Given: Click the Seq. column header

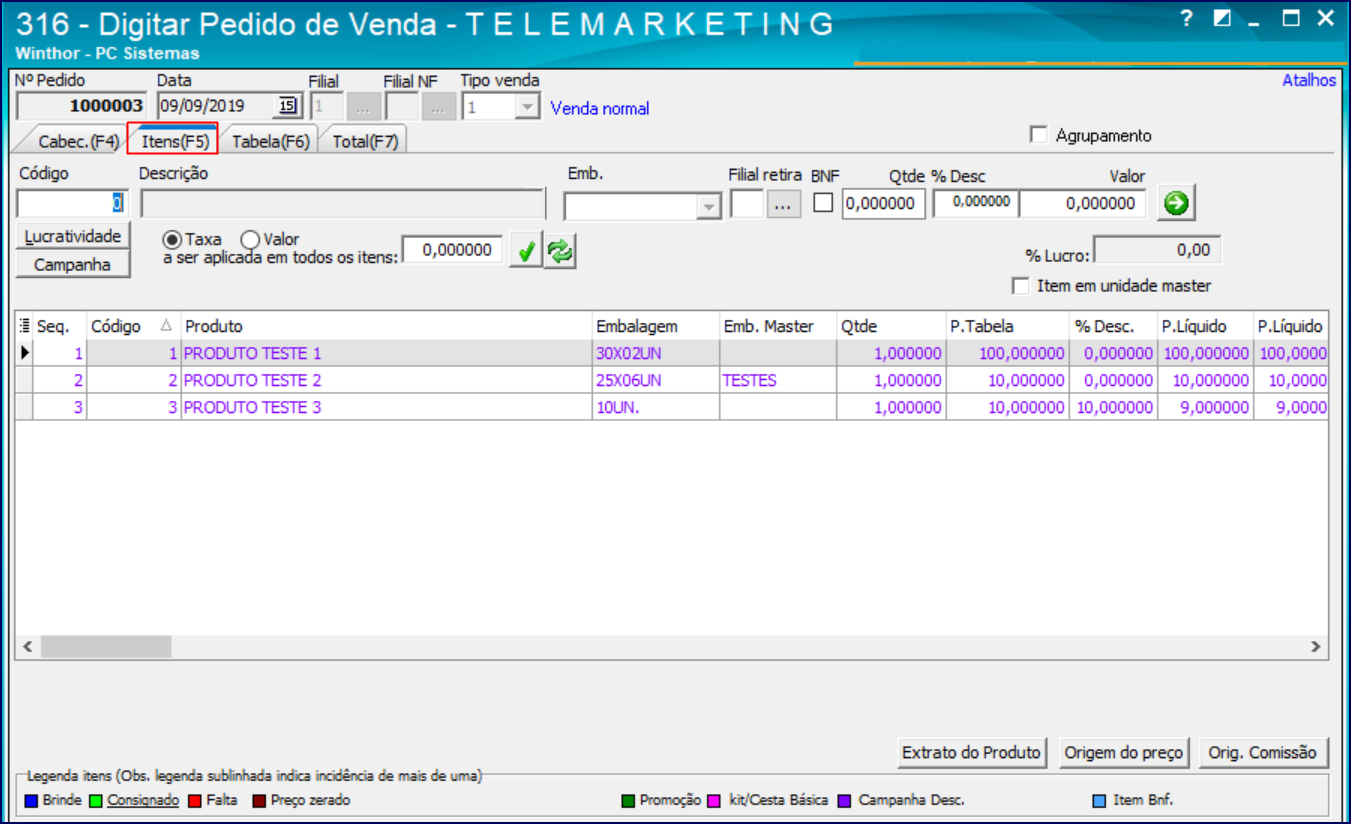Looking at the screenshot, I should [60, 326].
